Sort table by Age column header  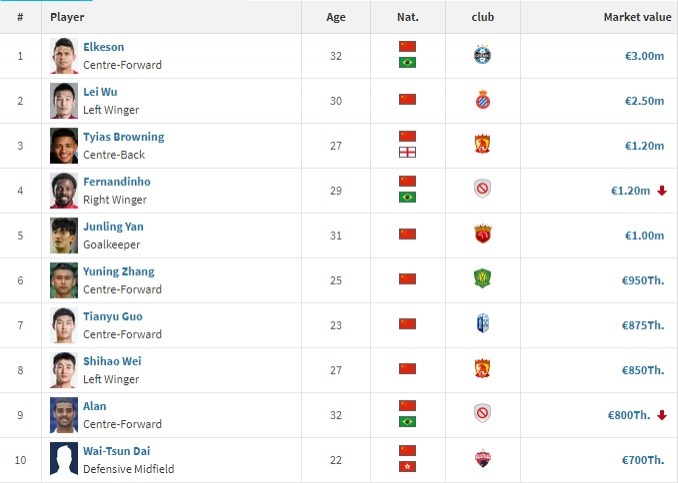[x=336, y=17]
